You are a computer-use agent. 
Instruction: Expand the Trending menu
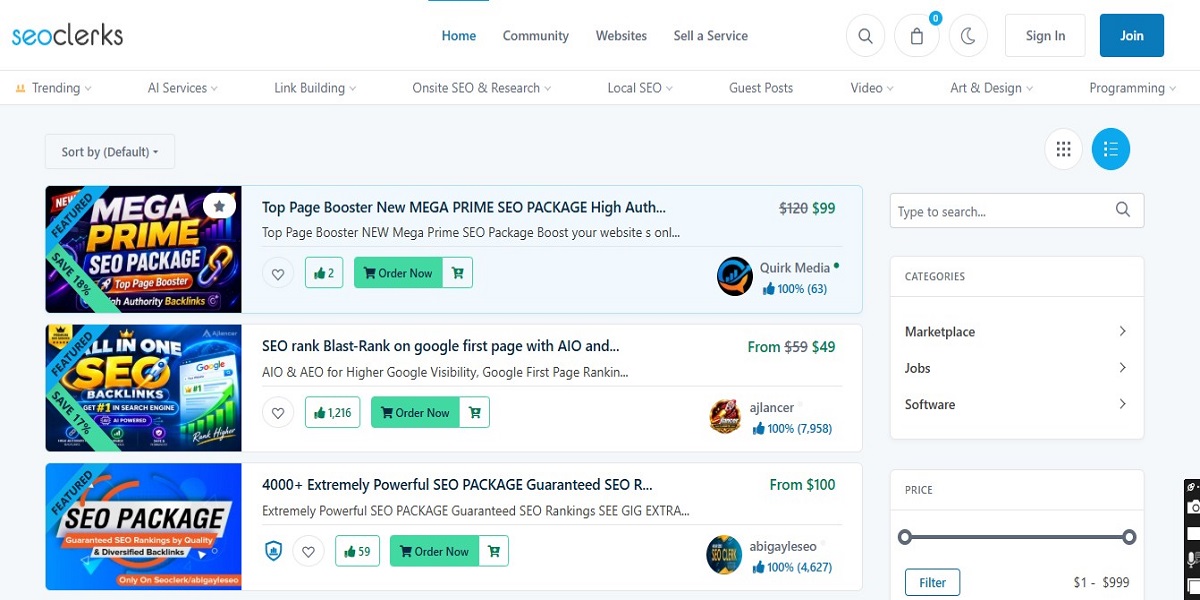click(x=53, y=88)
